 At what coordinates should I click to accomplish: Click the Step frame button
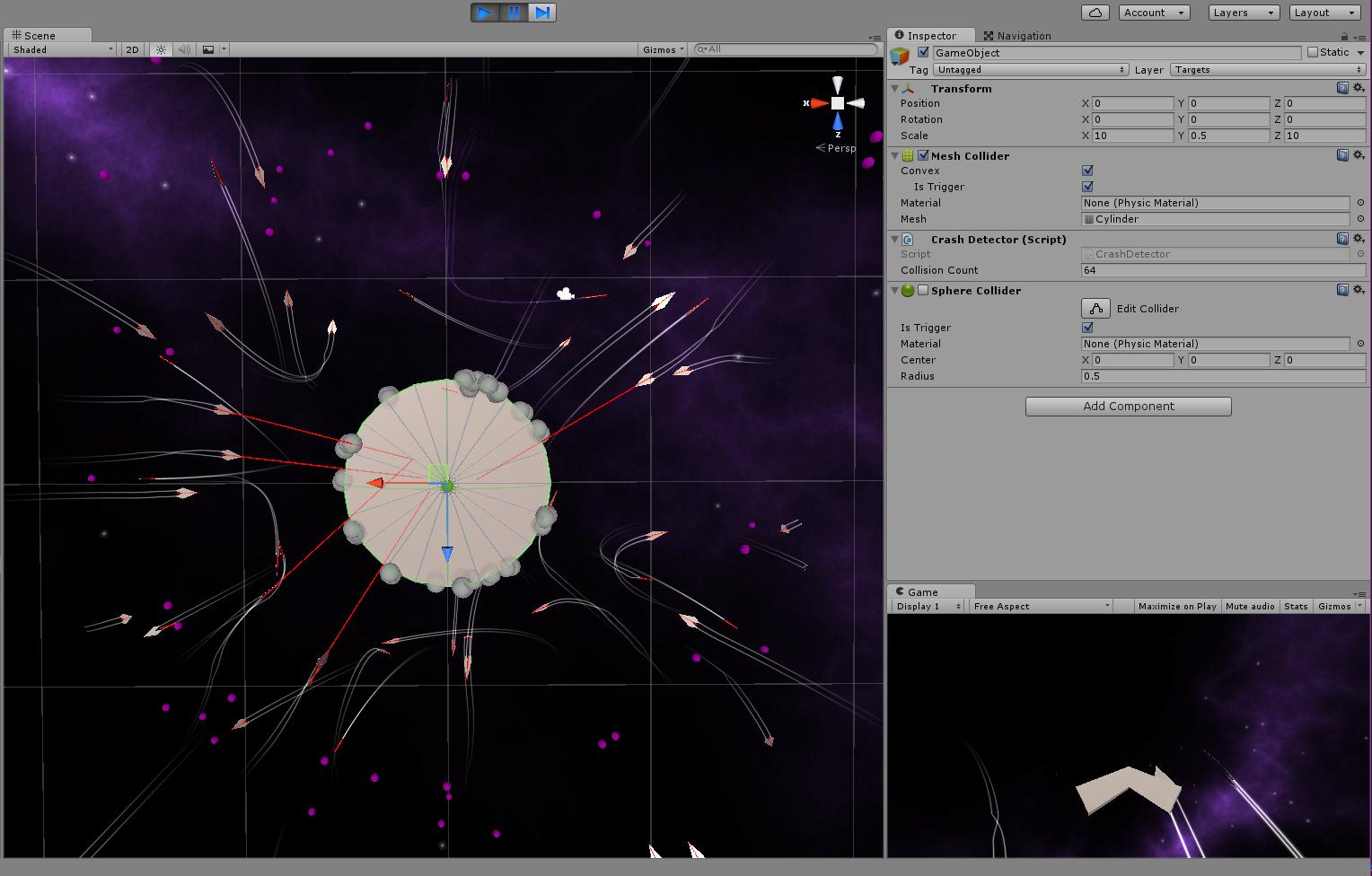(541, 13)
